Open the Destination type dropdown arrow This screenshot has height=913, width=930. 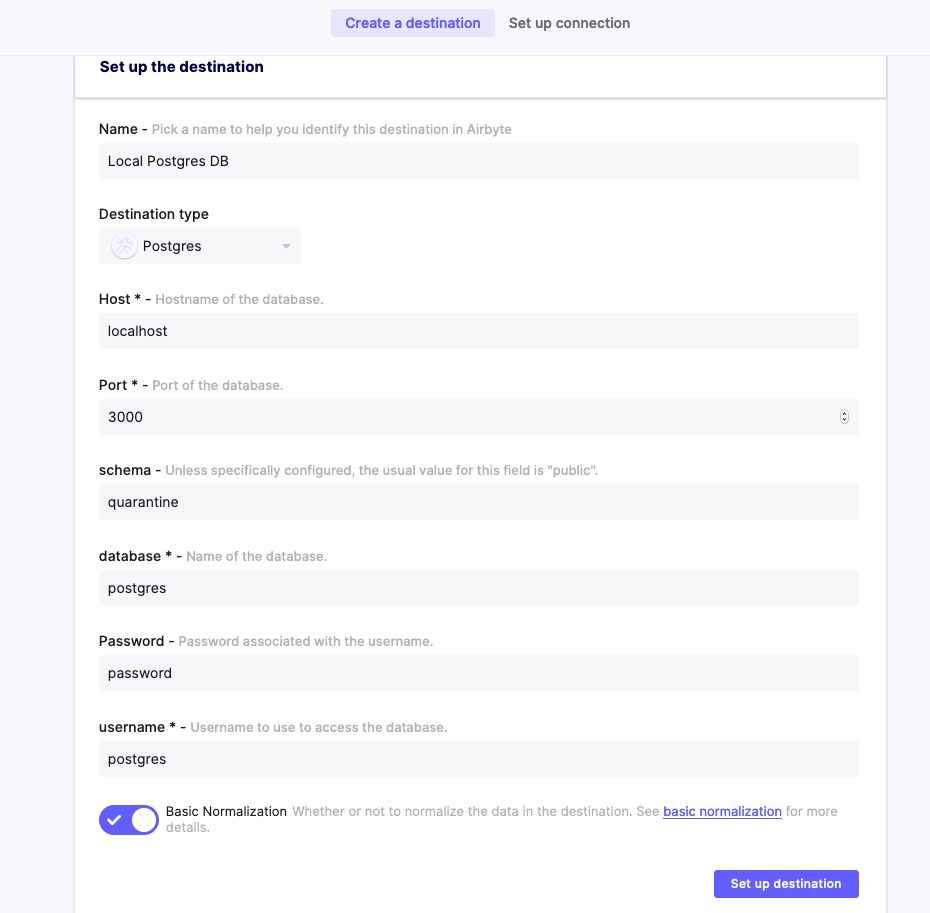(286, 246)
